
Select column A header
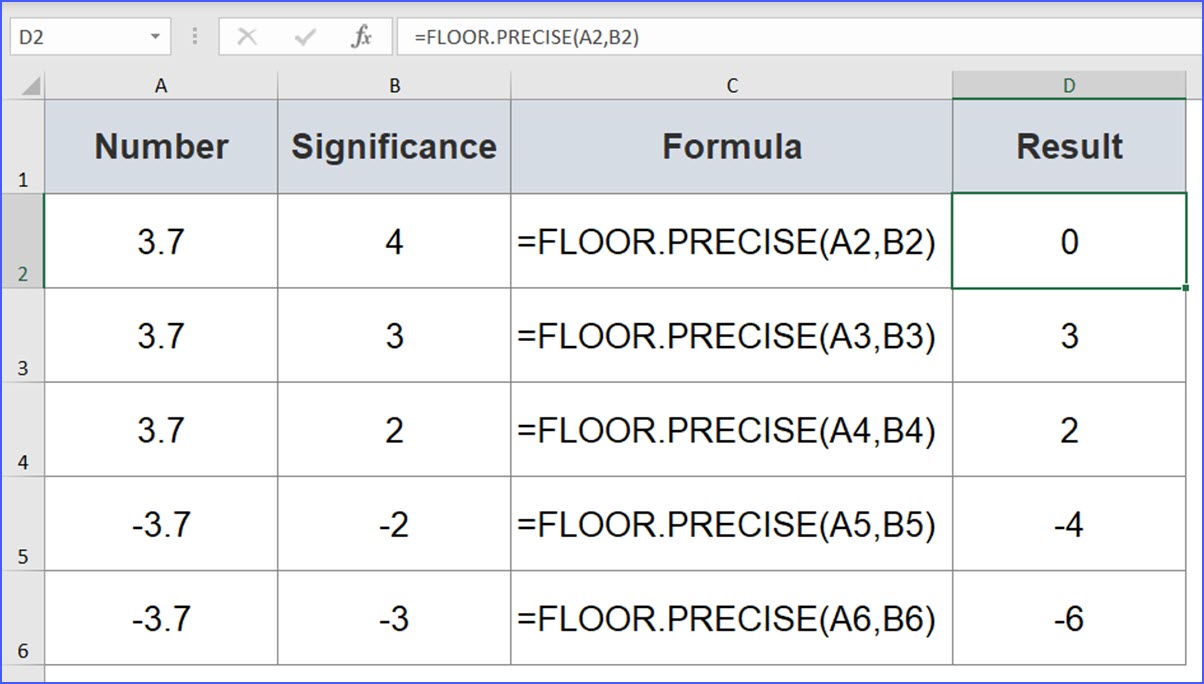pyautogui.click(x=161, y=86)
